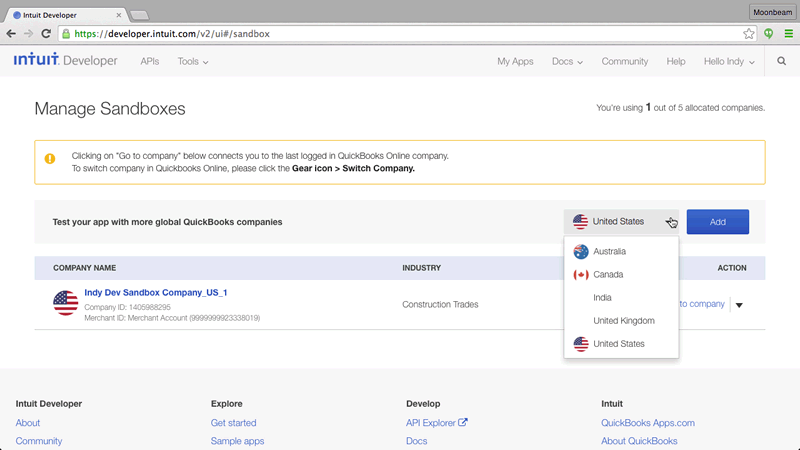Image resolution: width=800 pixels, height=450 pixels.
Task: Click the Go to company link
Action: pyautogui.click(x=702, y=304)
